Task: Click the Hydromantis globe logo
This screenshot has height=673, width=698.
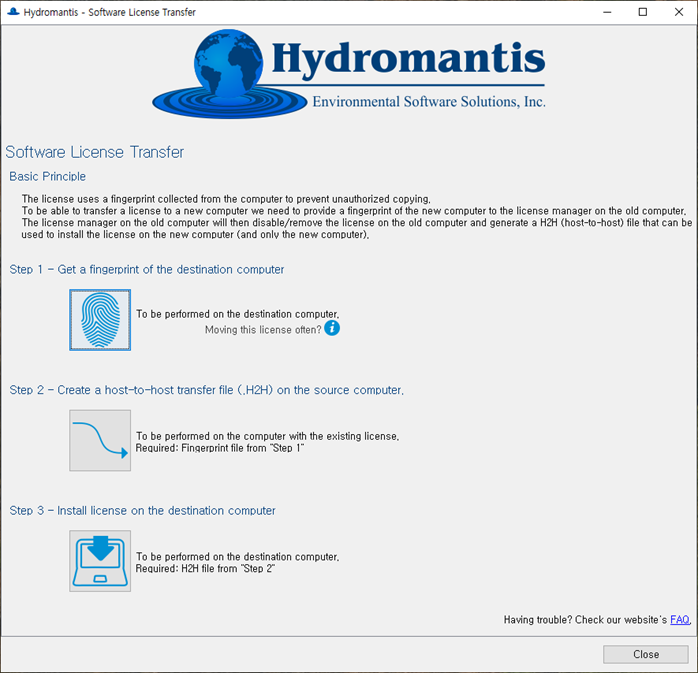Action: [229, 74]
